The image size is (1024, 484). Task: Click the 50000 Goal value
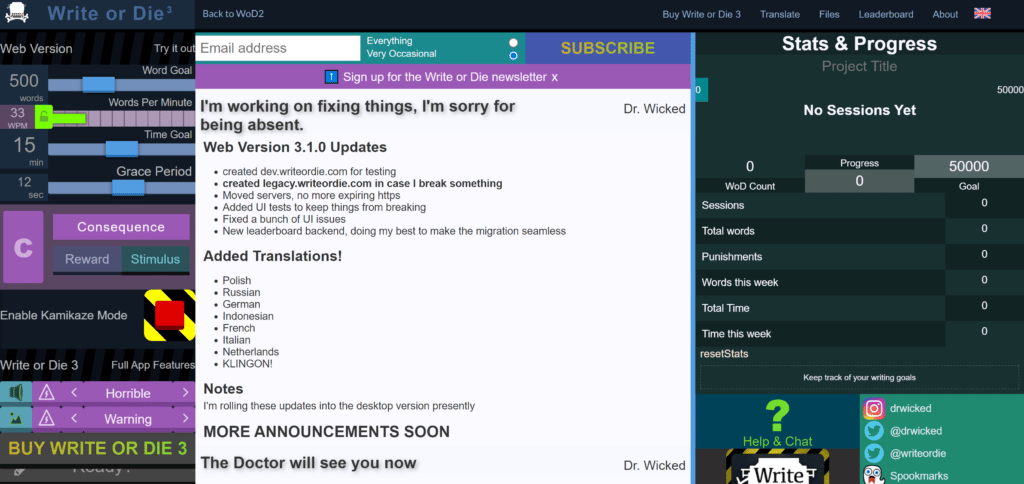[x=968, y=167]
